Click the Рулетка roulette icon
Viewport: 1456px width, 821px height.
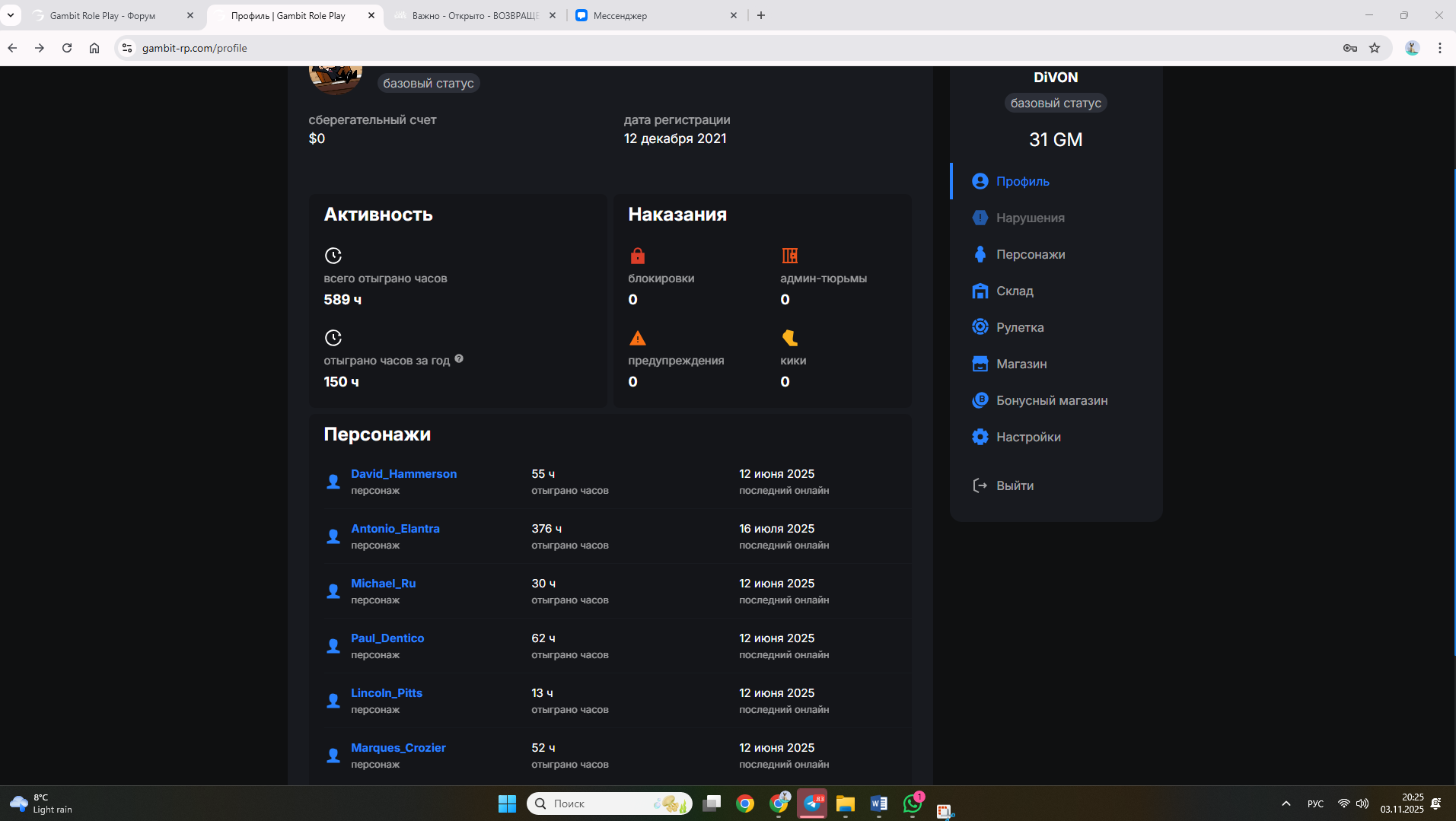[x=980, y=327]
